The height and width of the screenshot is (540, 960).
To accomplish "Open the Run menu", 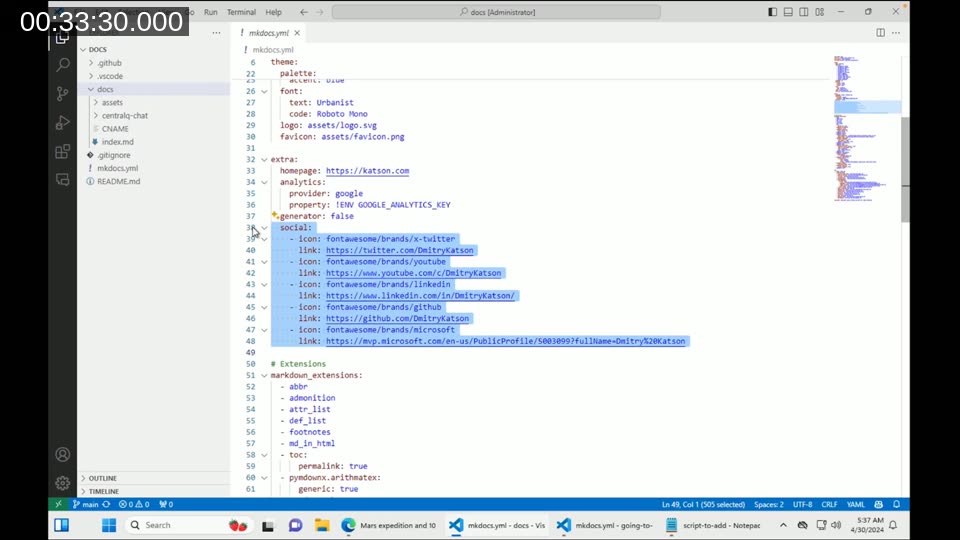I will (x=211, y=12).
